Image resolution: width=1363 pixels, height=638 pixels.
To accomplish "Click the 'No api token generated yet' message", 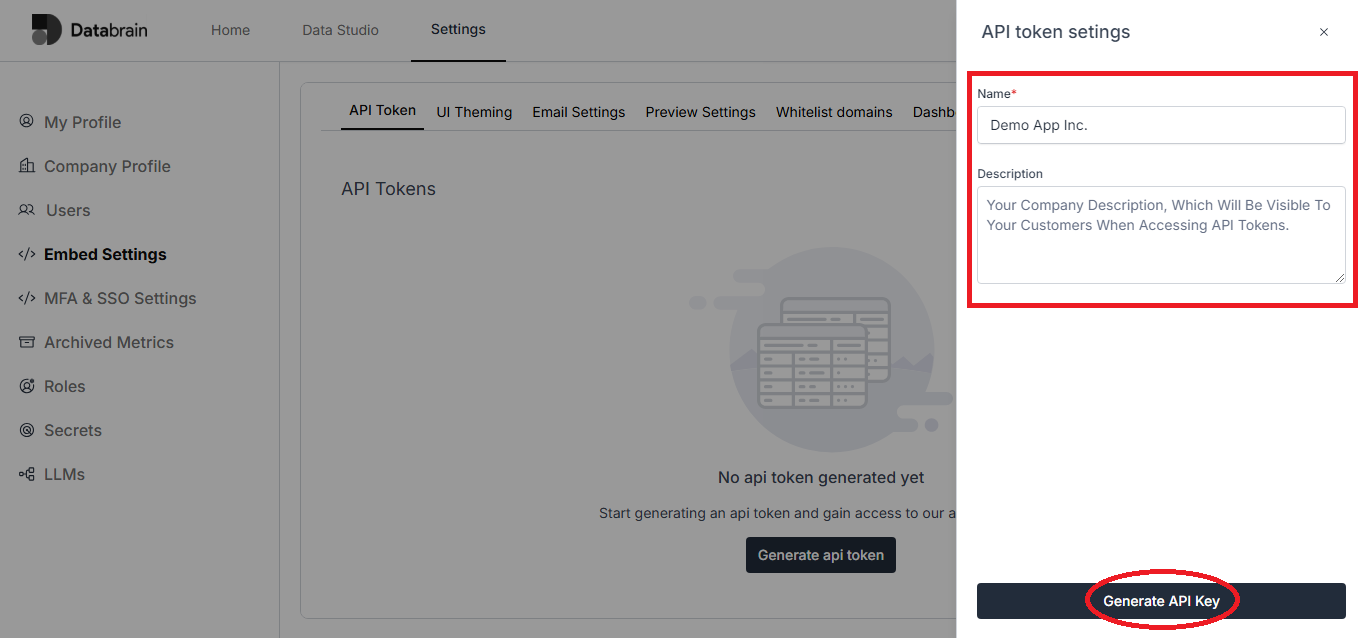I will coord(820,478).
